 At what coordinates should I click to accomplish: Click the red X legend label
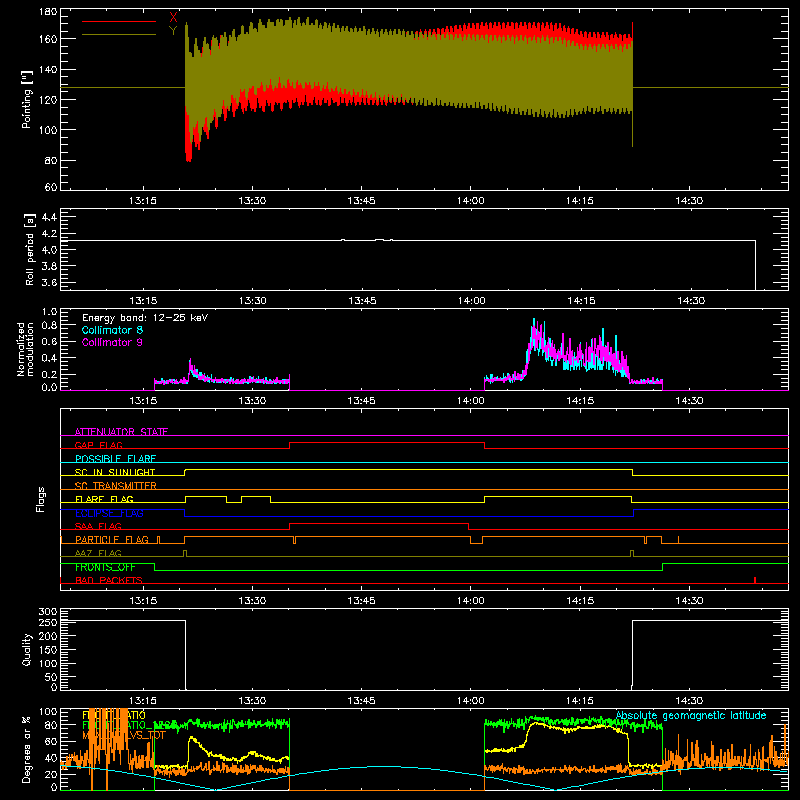(x=173, y=17)
